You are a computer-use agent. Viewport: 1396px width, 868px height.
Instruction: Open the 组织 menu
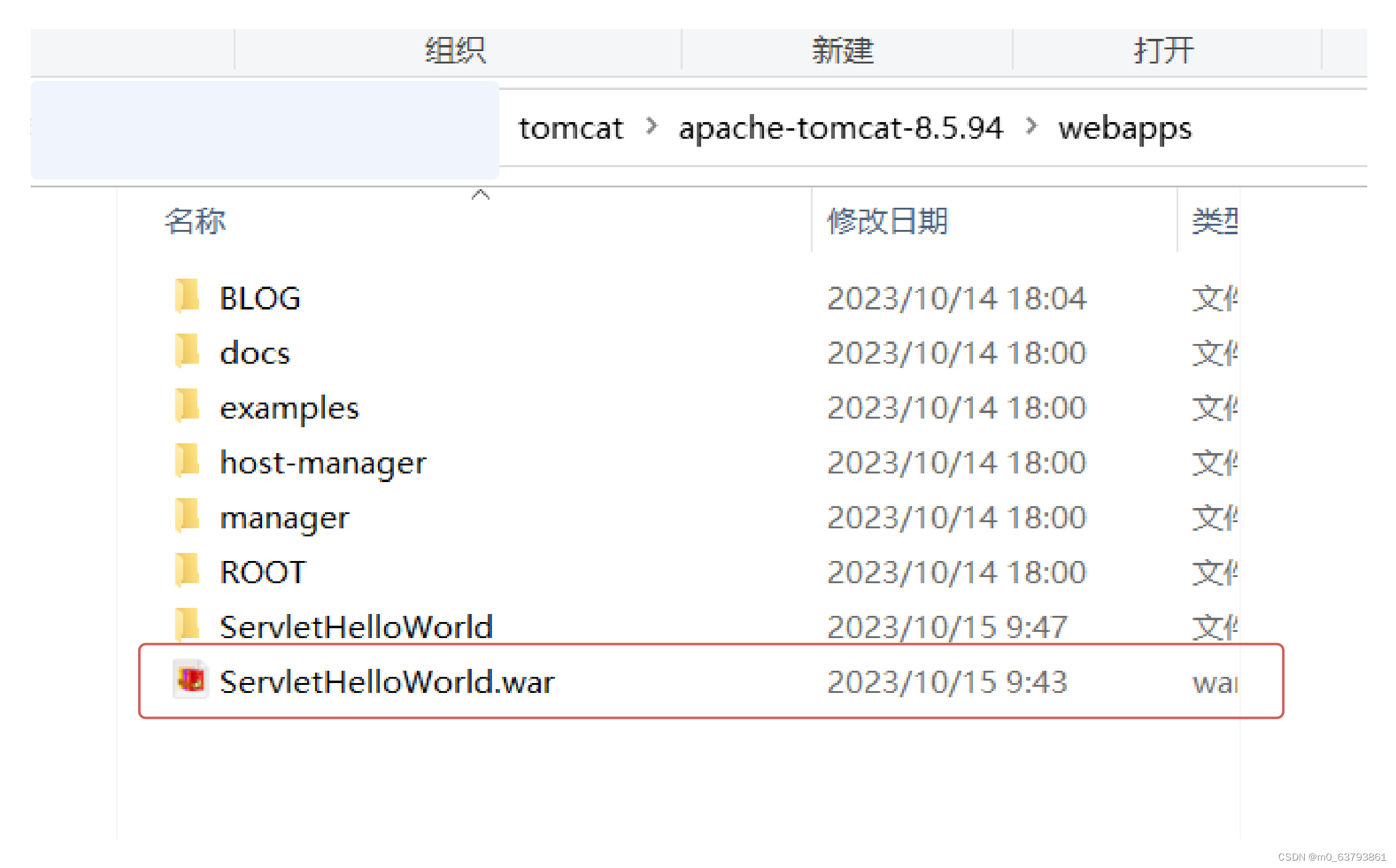454,51
